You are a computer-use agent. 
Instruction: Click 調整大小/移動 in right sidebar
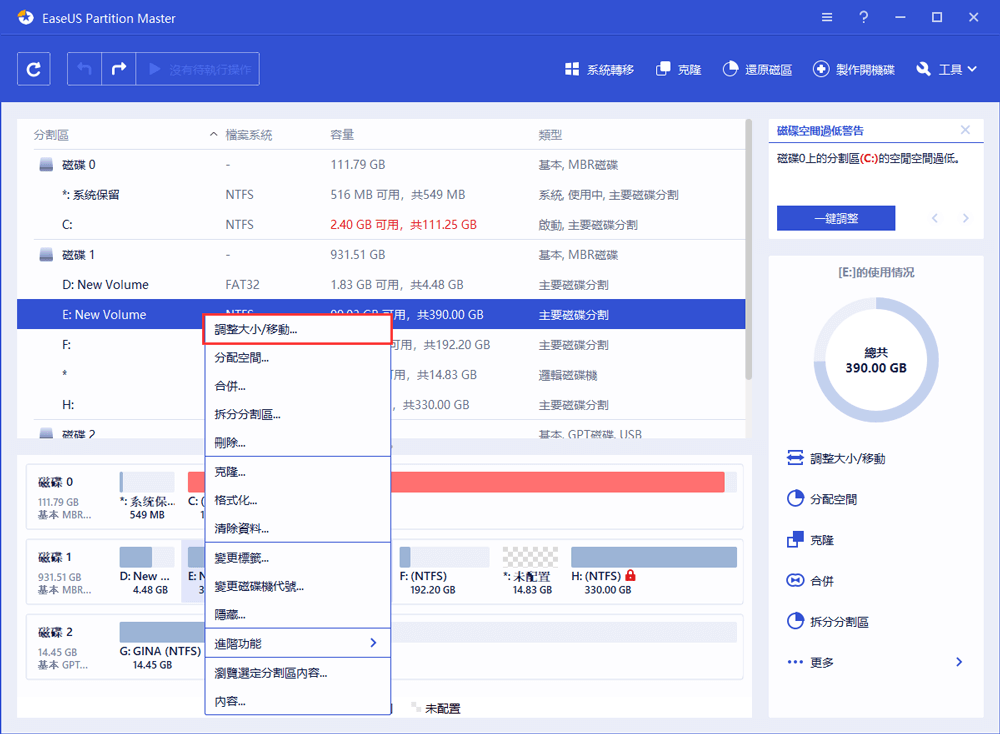tap(835, 458)
